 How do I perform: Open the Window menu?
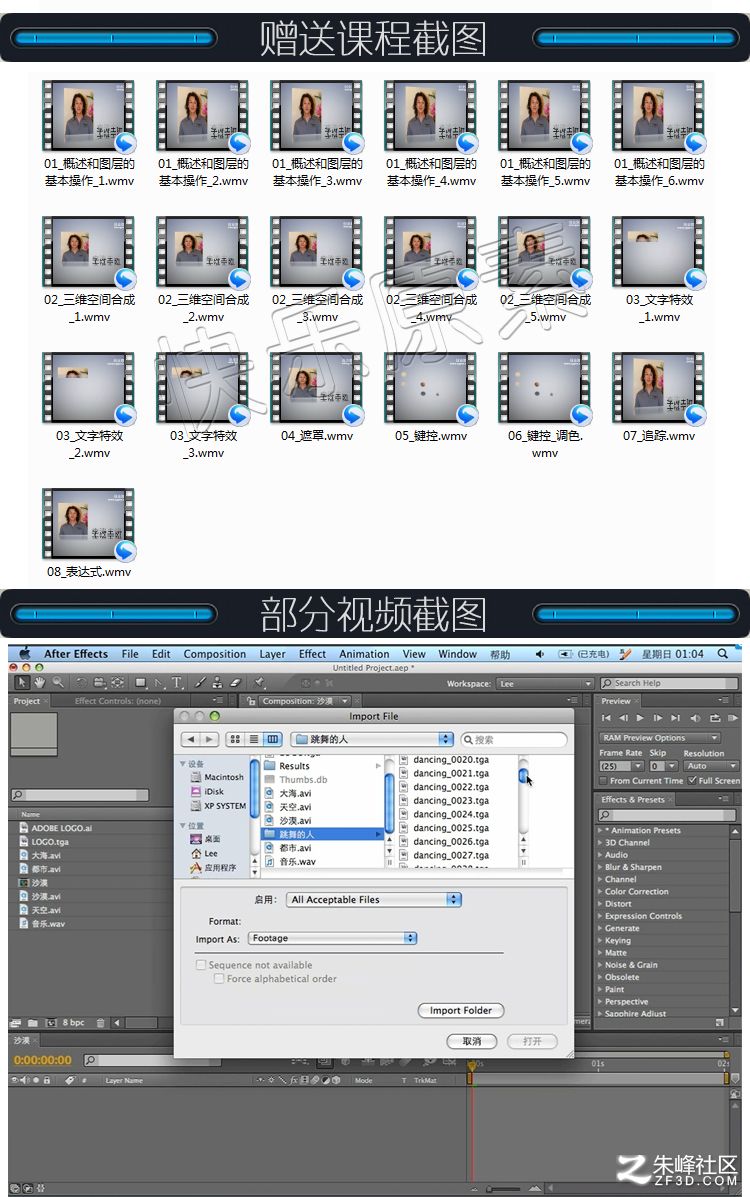[x=457, y=654]
